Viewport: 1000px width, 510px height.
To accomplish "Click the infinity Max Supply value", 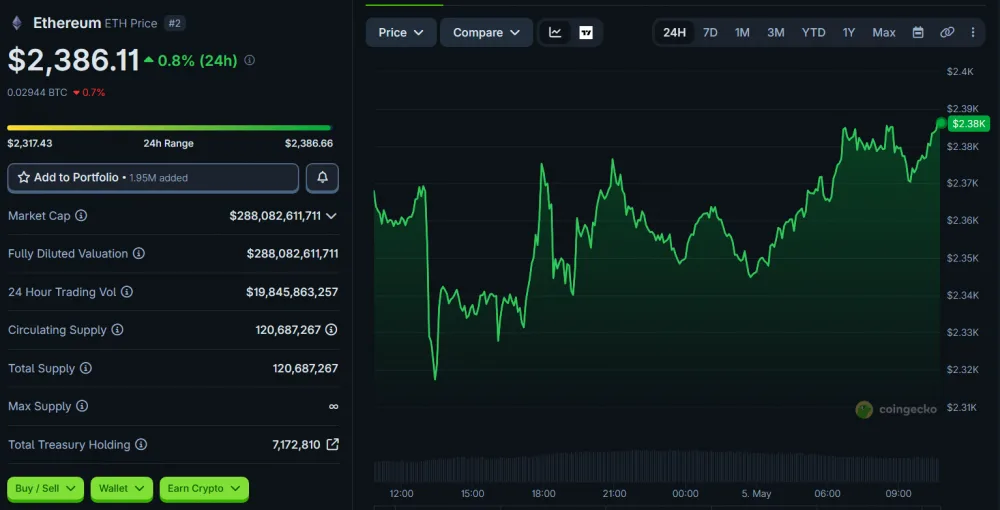I will [334, 406].
